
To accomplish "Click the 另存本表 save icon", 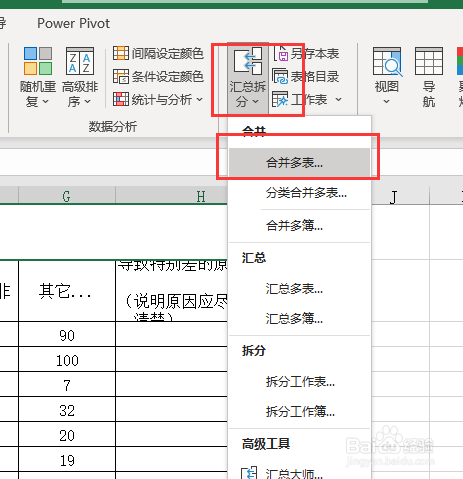I will click(x=281, y=53).
